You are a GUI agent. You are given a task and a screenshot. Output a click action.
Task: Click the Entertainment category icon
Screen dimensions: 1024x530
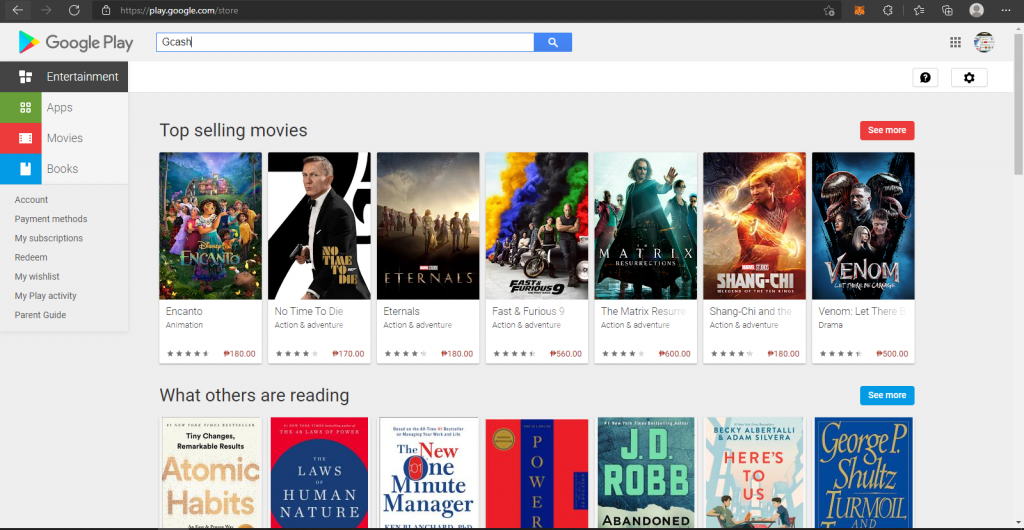pos(25,77)
